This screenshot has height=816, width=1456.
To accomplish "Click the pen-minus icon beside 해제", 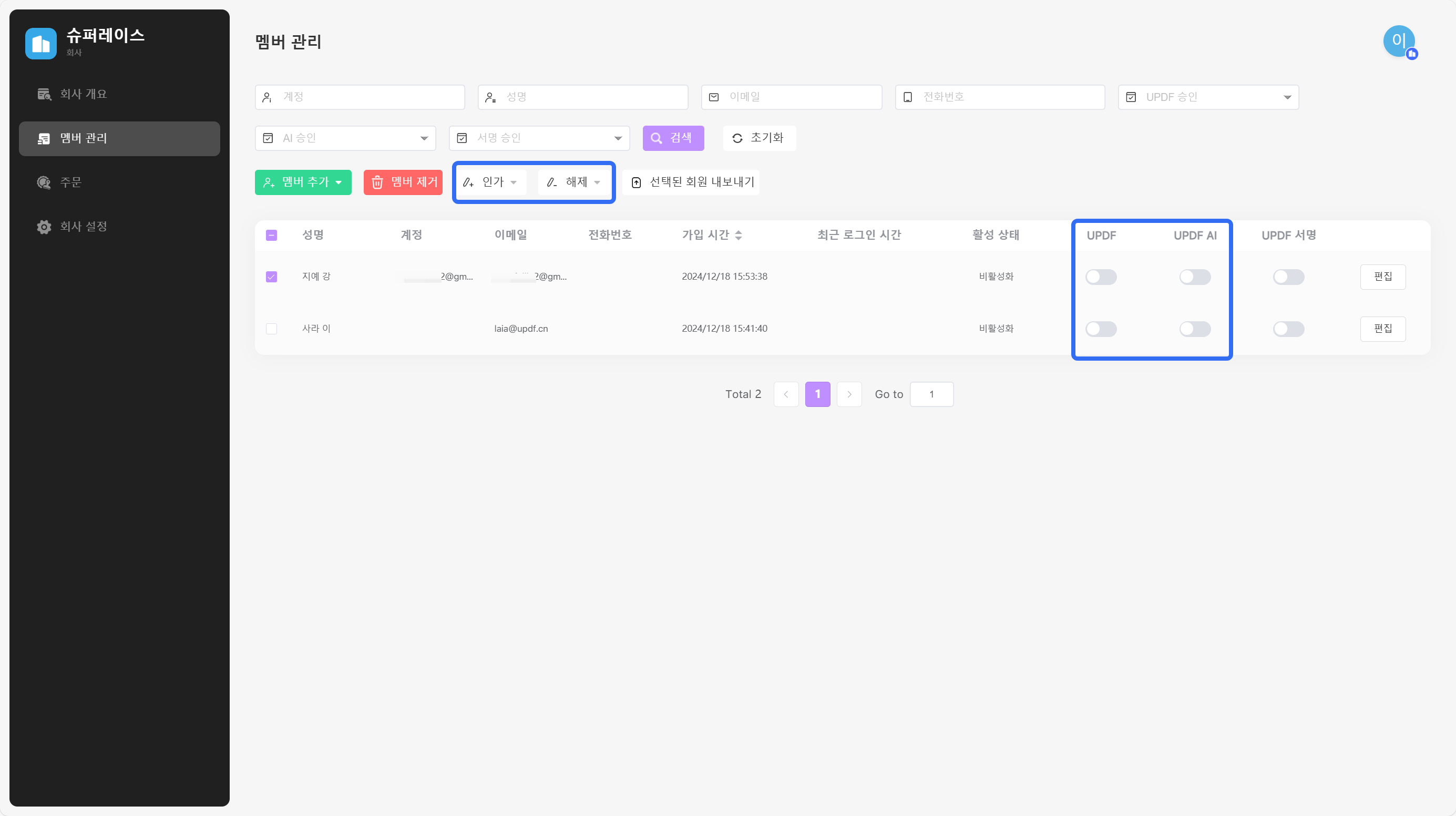I will pyautogui.click(x=552, y=182).
